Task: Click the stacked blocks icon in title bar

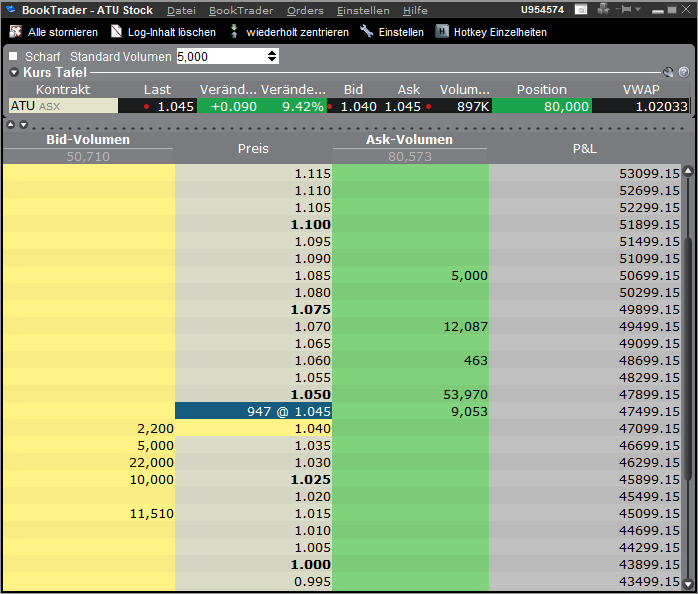Action: (x=603, y=9)
